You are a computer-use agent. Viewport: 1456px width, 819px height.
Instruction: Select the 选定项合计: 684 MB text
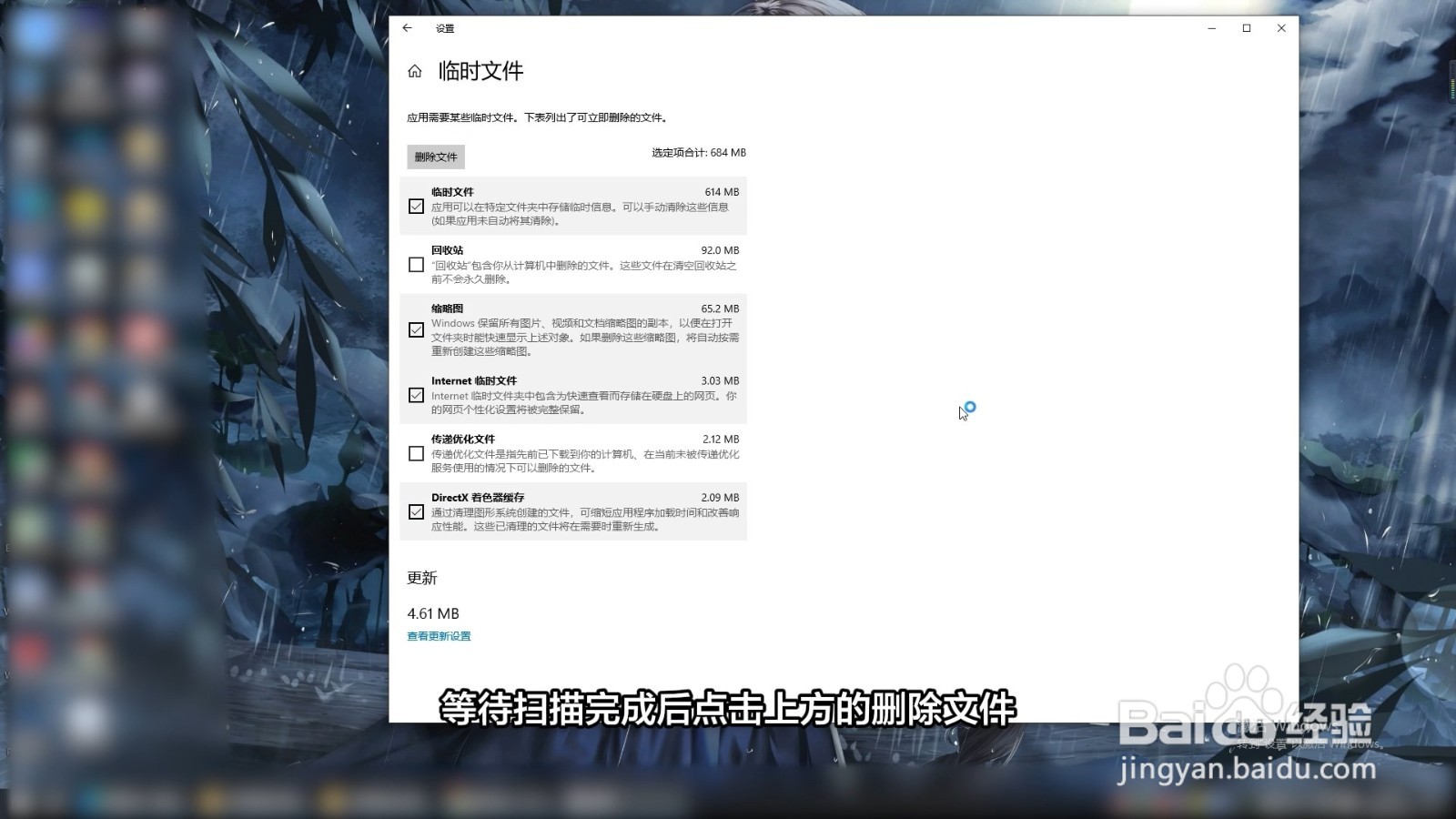pos(698,153)
